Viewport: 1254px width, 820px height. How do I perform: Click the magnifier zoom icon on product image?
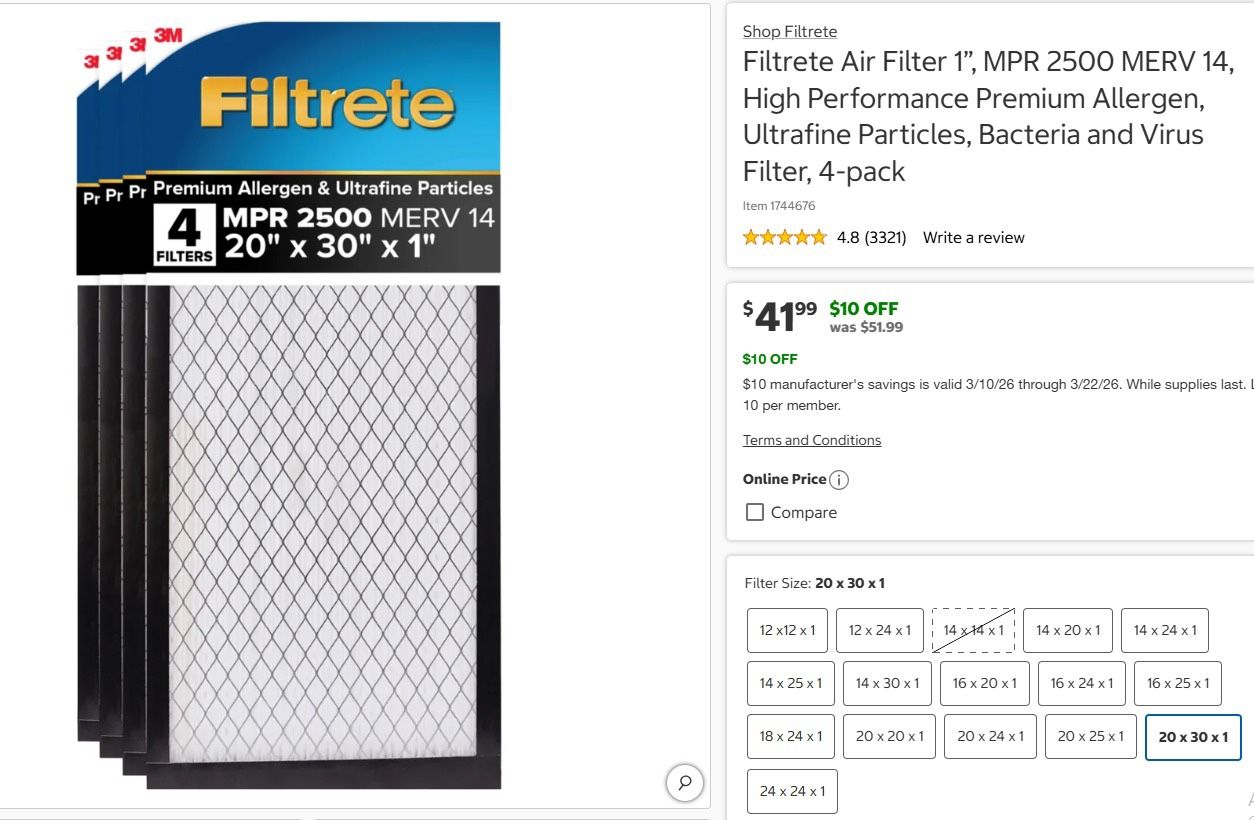685,782
